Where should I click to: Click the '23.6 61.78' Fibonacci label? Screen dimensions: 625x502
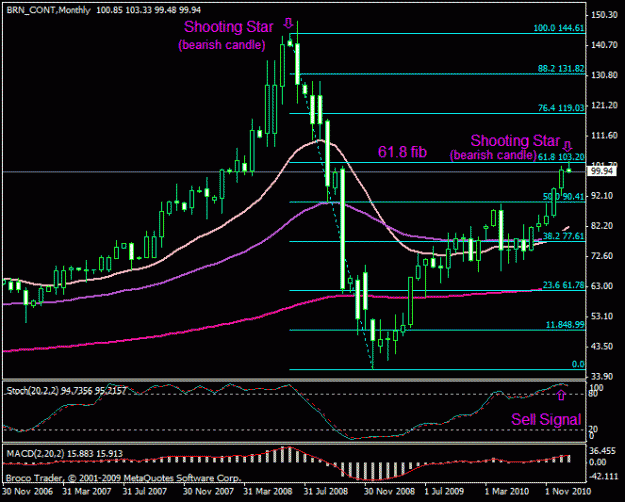tap(564, 285)
